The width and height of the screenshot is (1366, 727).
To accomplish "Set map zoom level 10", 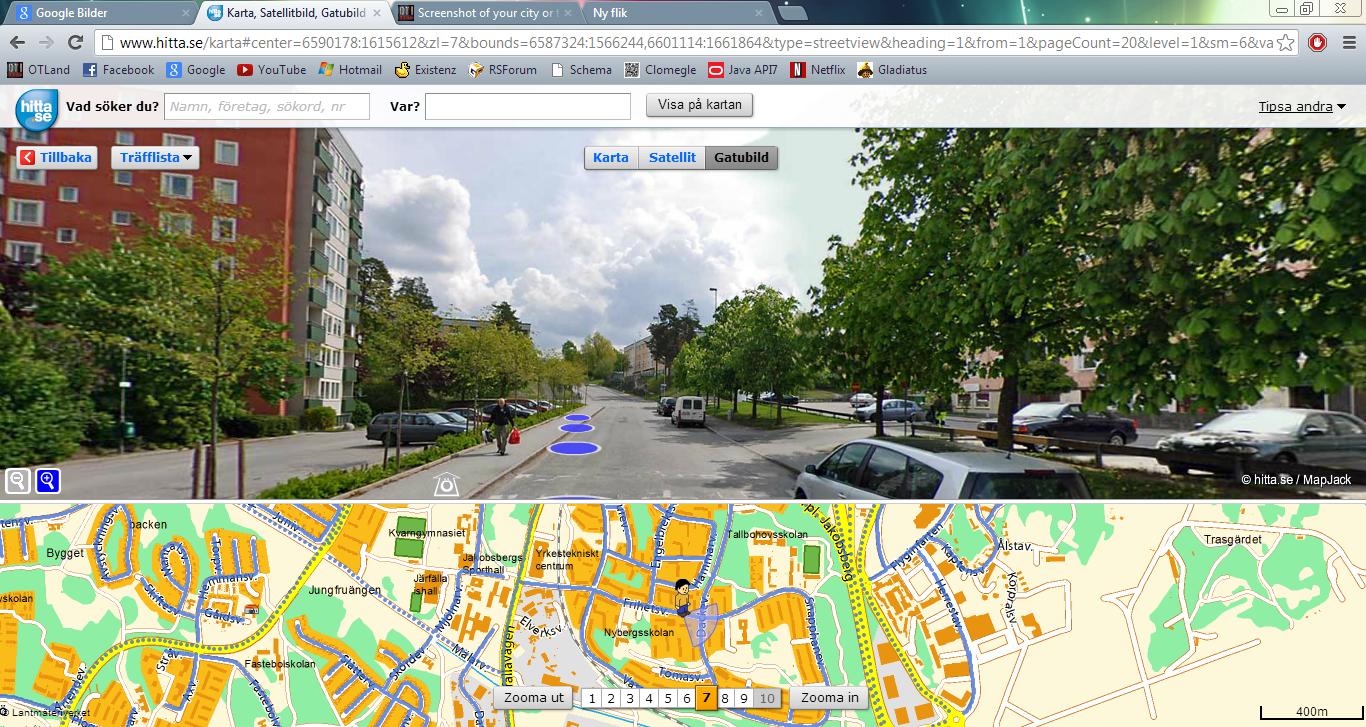I will (x=766, y=699).
